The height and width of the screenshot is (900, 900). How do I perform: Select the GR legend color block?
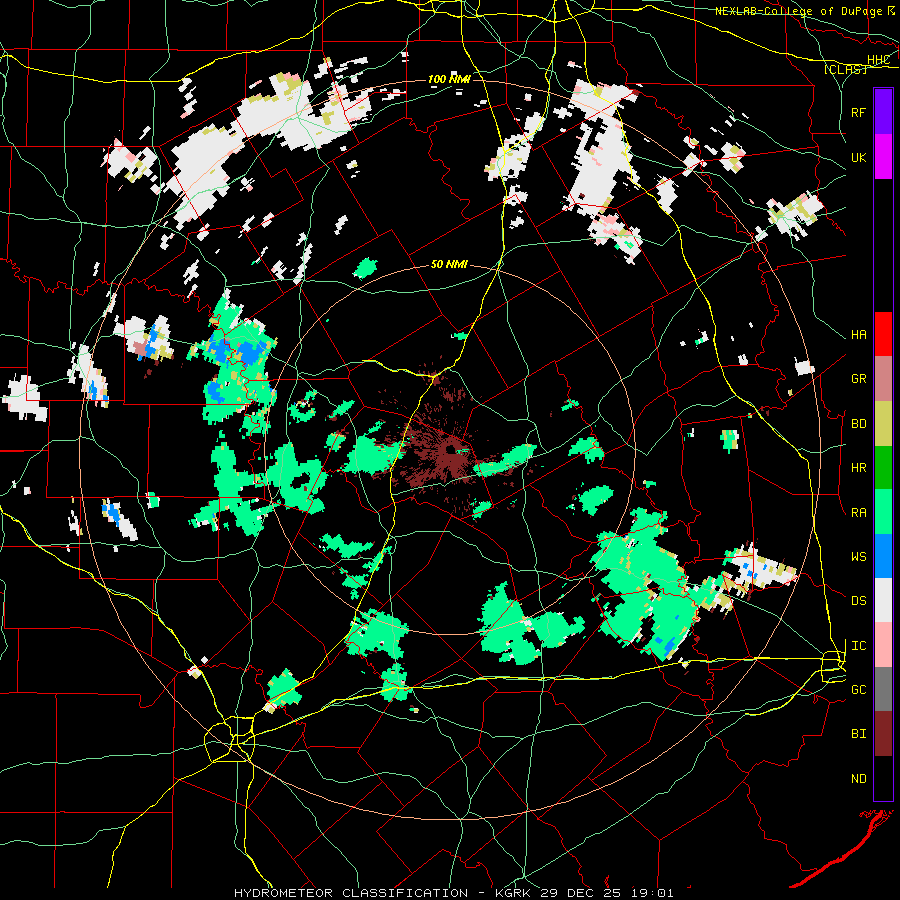(x=883, y=378)
